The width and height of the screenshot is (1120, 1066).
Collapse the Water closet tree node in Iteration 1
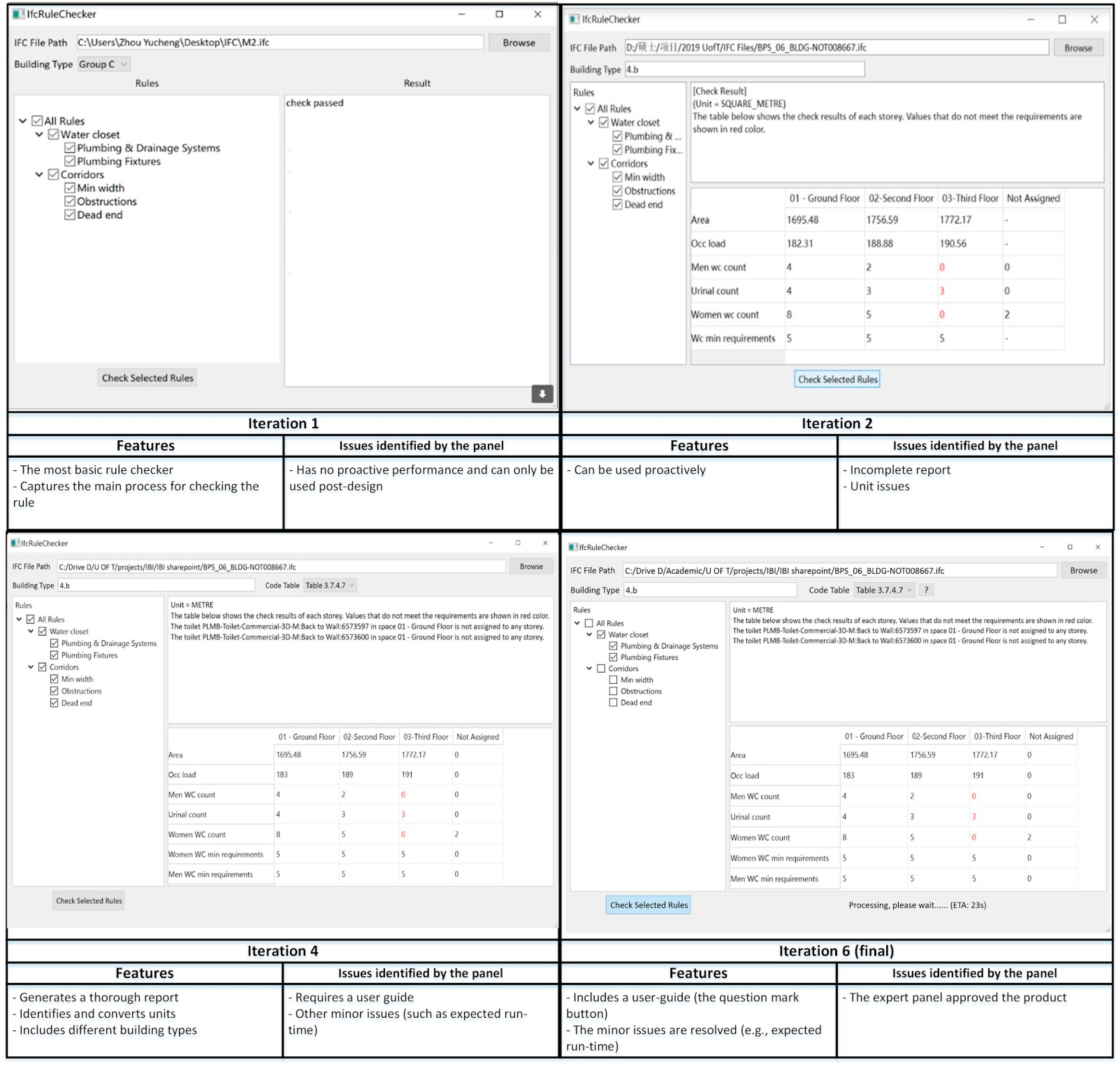pyautogui.click(x=39, y=135)
